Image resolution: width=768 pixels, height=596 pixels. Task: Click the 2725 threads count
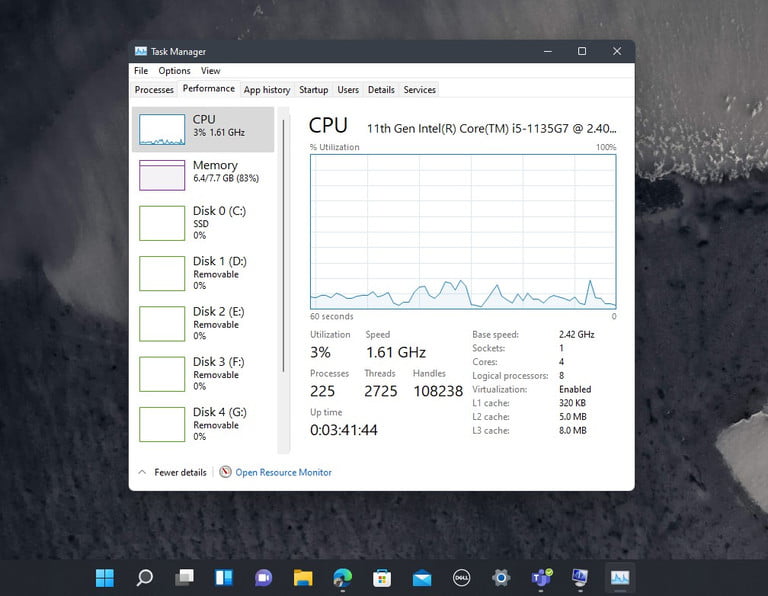point(381,391)
